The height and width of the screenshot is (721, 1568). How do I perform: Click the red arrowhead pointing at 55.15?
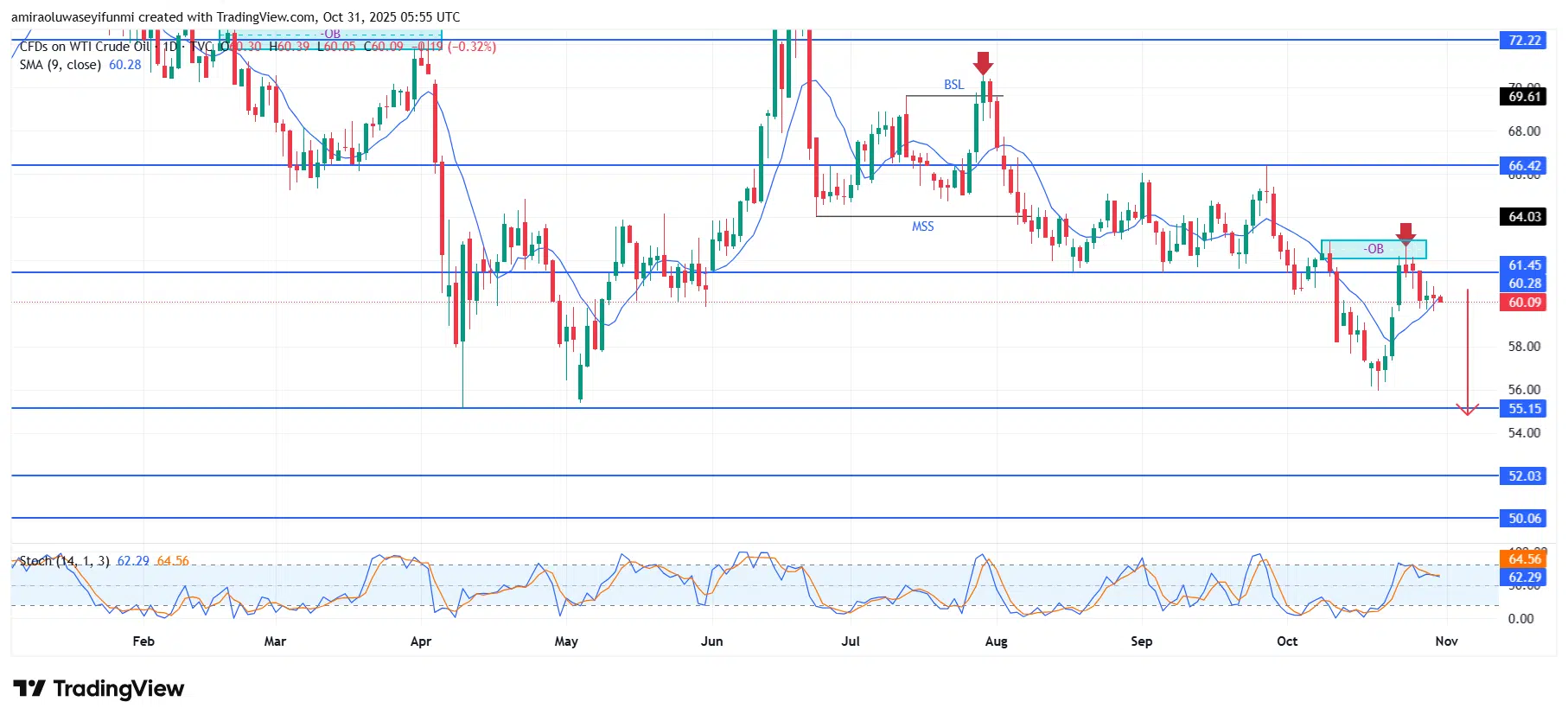pos(1467,409)
